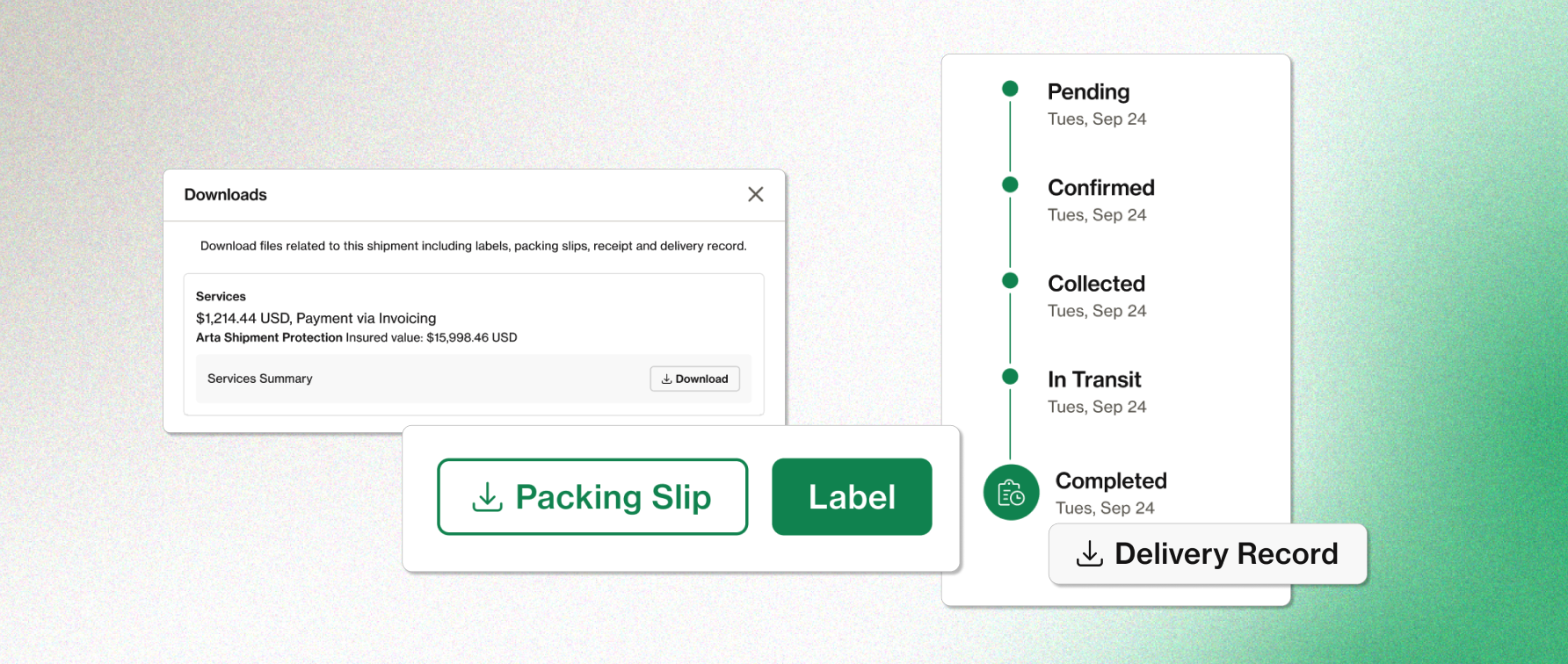Click the Packing Slip download button

592,497
